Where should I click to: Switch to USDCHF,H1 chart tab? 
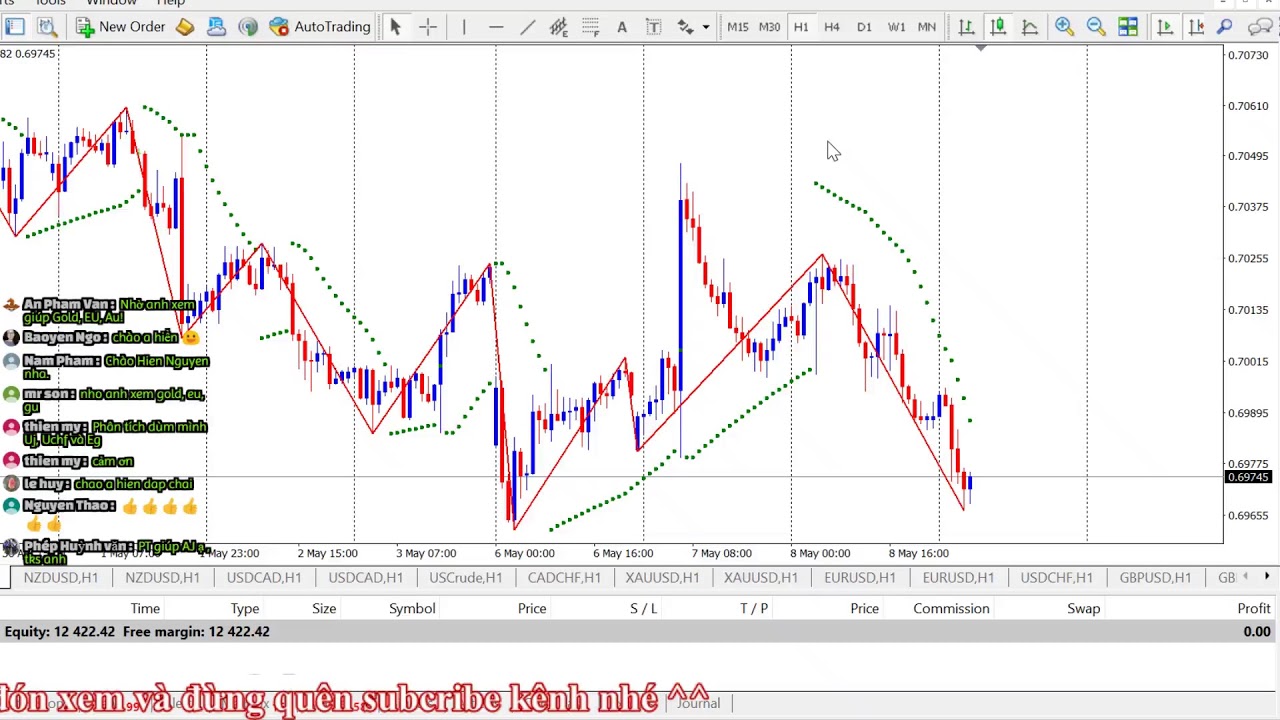coord(1056,577)
